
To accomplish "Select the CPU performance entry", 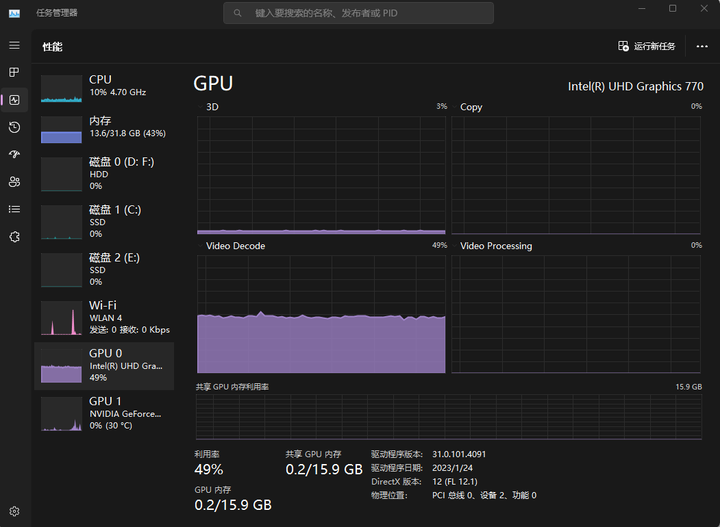I will pos(104,87).
